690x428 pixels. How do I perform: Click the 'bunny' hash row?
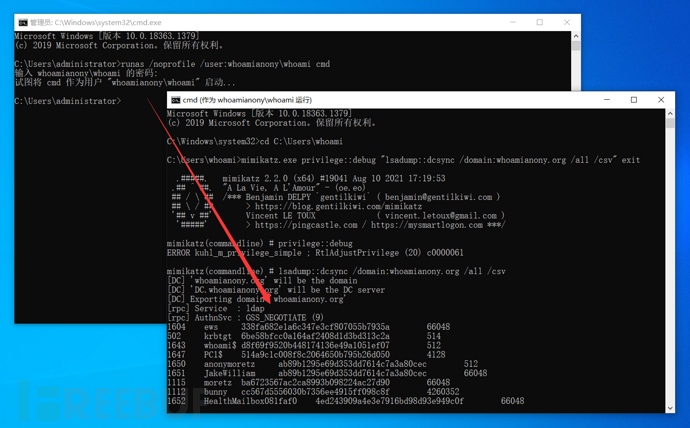pyautogui.click(x=313, y=391)
